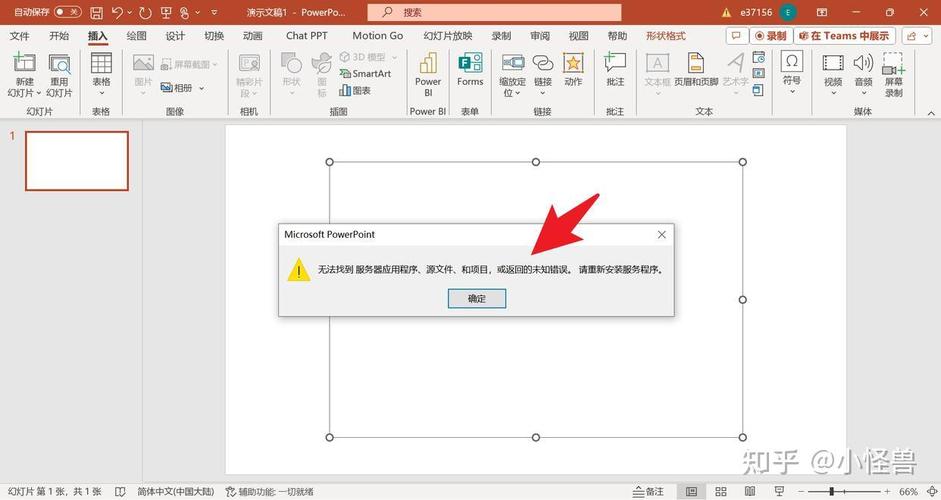Toggle the 自动保存 autosave switch
The image size is (941, 500).
[68, 12]
